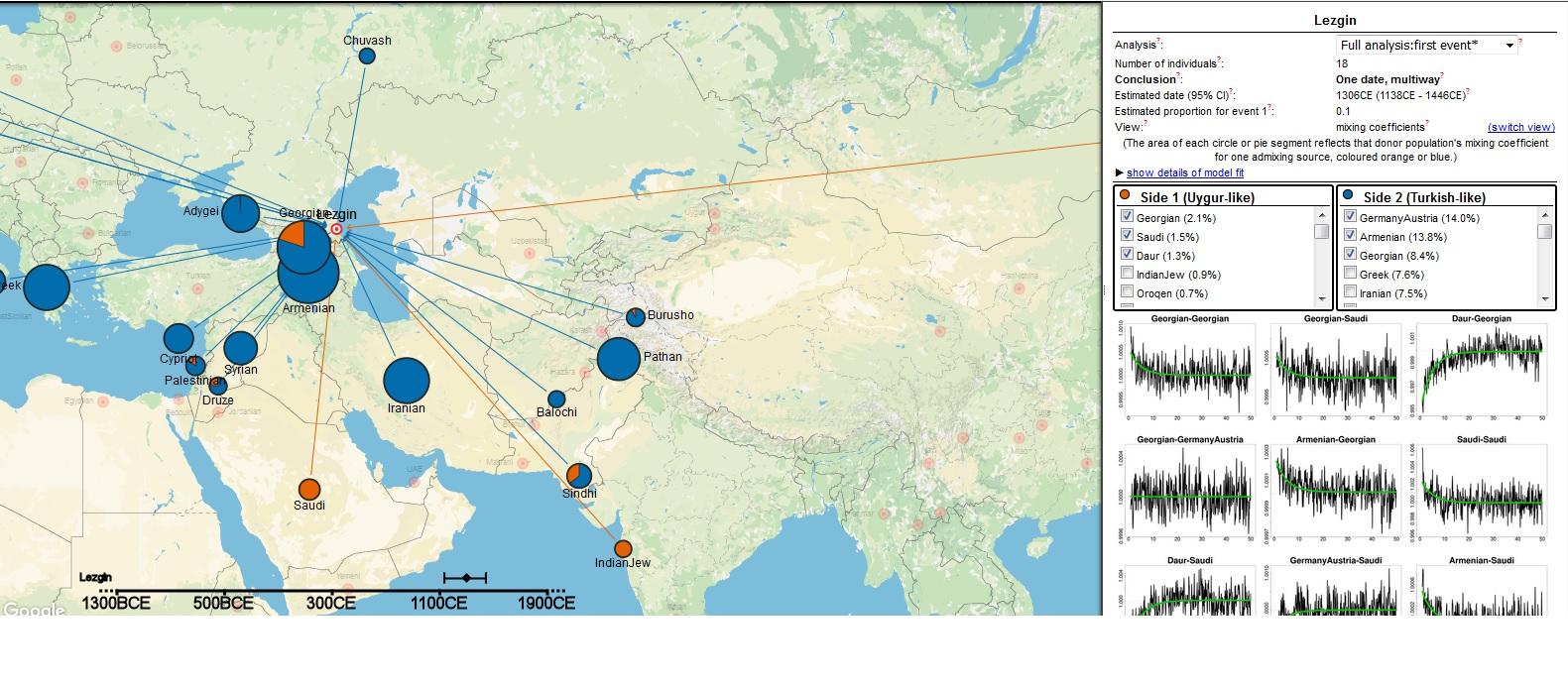Screen dimensions: 1568x686
Task: Click the switch view link
Action: point(1520,127)
